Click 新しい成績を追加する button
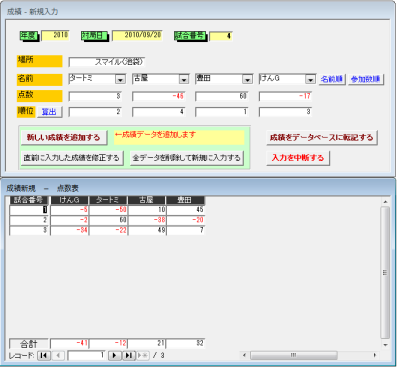 coord(64,137)
